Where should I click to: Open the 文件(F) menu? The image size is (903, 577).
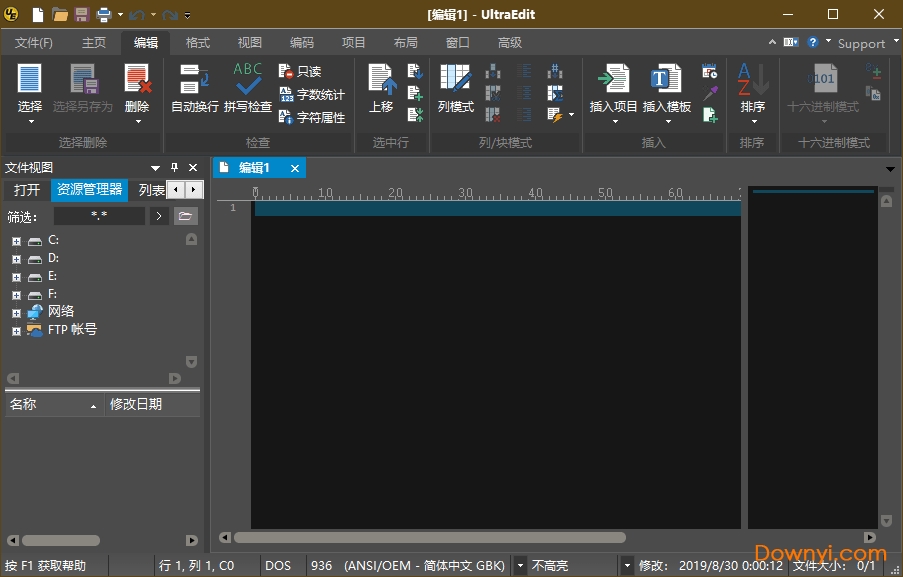coord(34,42)
